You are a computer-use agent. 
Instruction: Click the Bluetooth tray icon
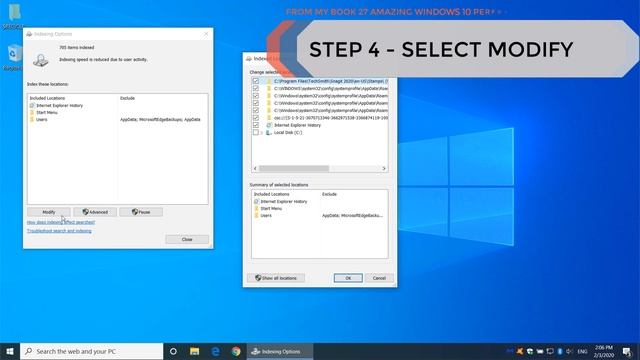pyautogui.click(x=560, y=351)
